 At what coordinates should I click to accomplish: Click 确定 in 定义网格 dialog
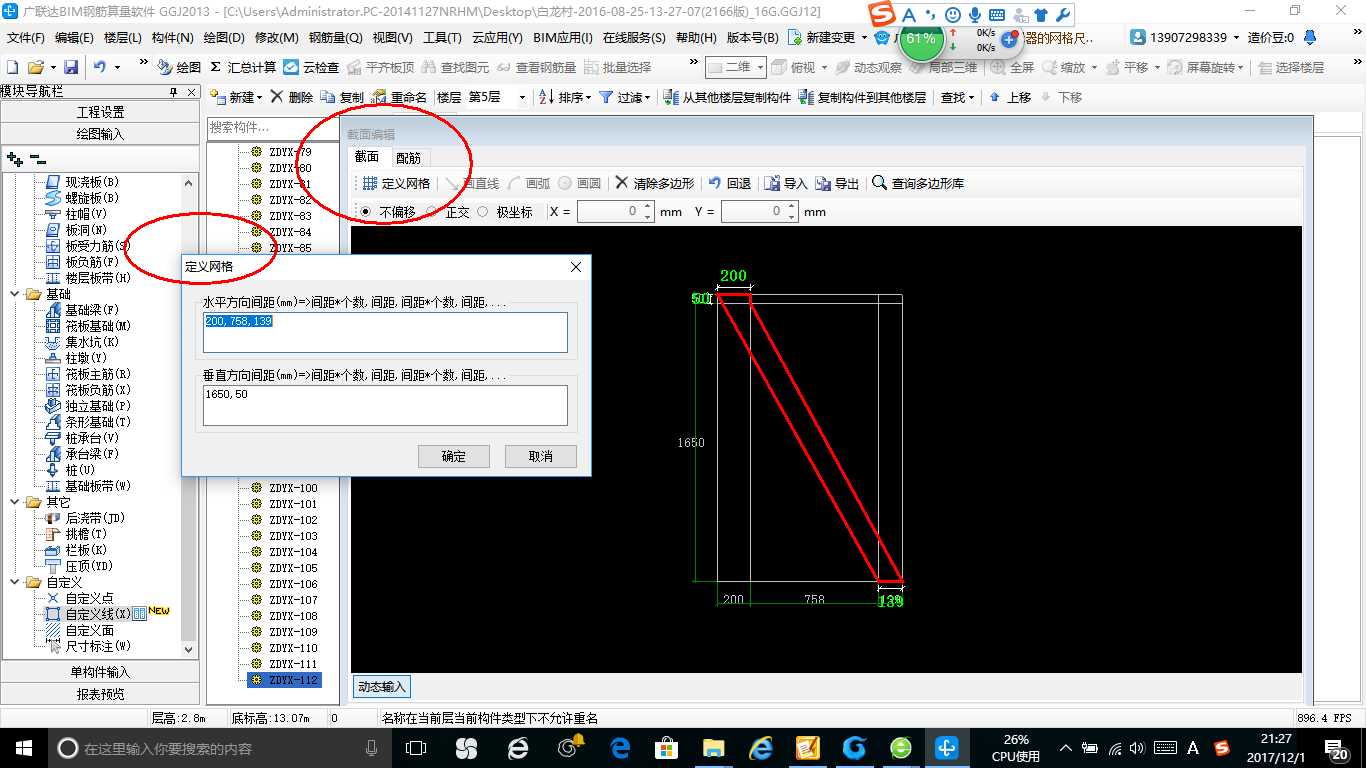[454, 456]
